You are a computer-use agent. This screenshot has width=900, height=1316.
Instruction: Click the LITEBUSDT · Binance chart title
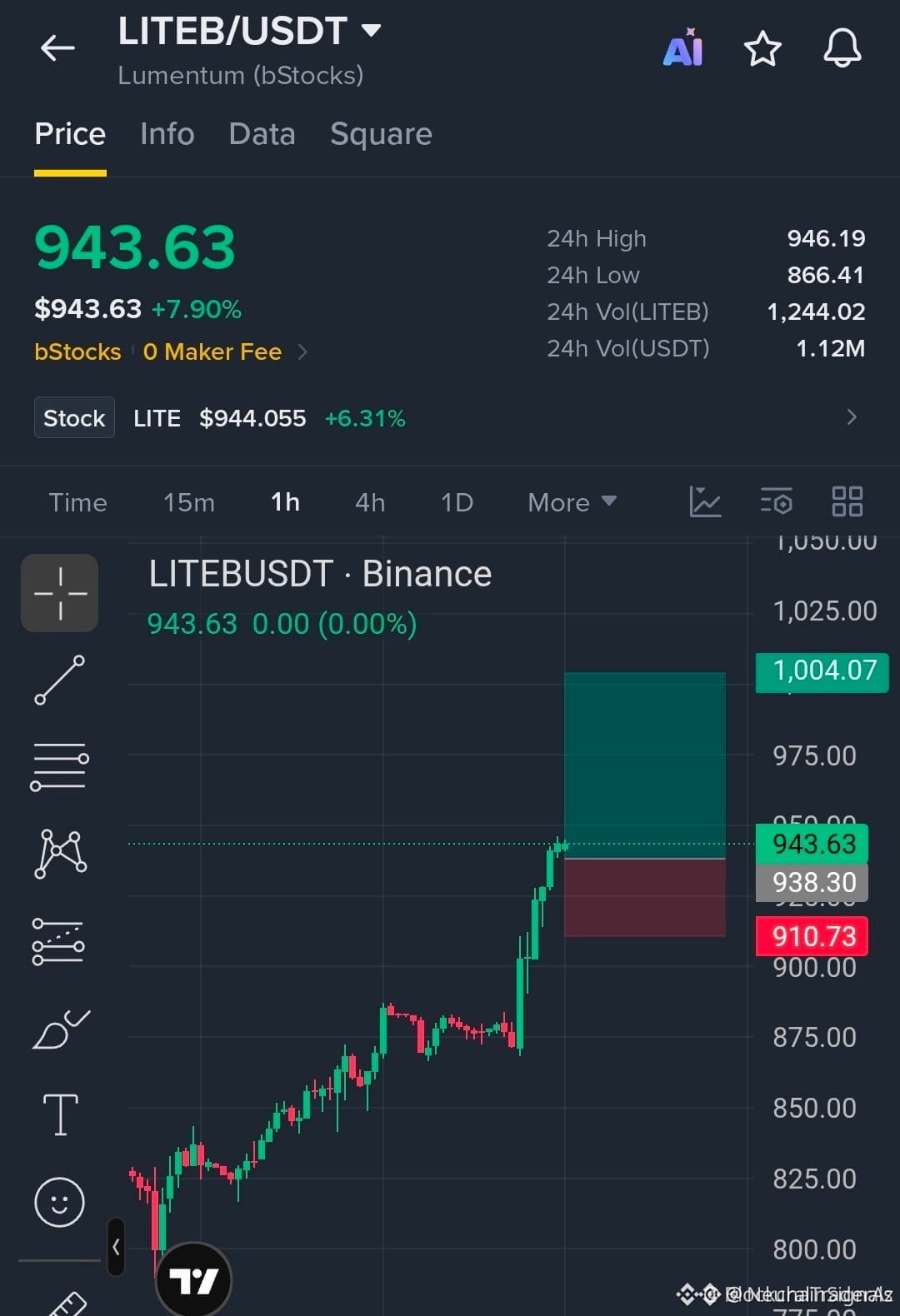coord(320,574)
